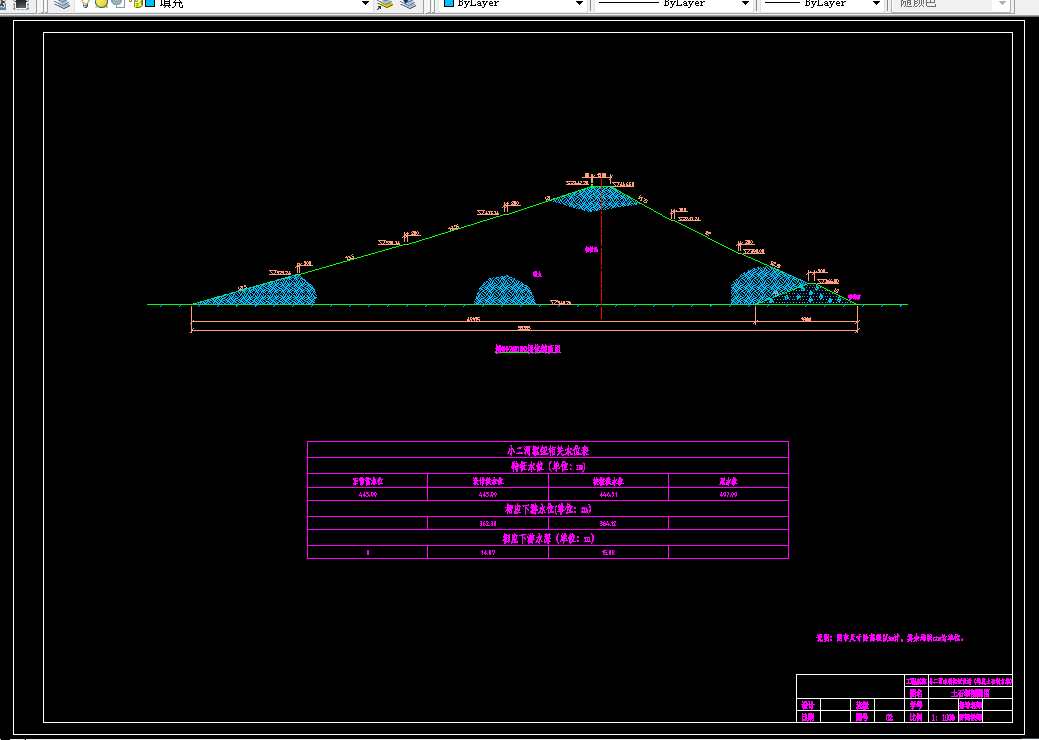Image resolution: width=1039 pixels, height=740 pixels.
Task: Toggle the layer freeze sun icon
Action: [x=101, y=3]
